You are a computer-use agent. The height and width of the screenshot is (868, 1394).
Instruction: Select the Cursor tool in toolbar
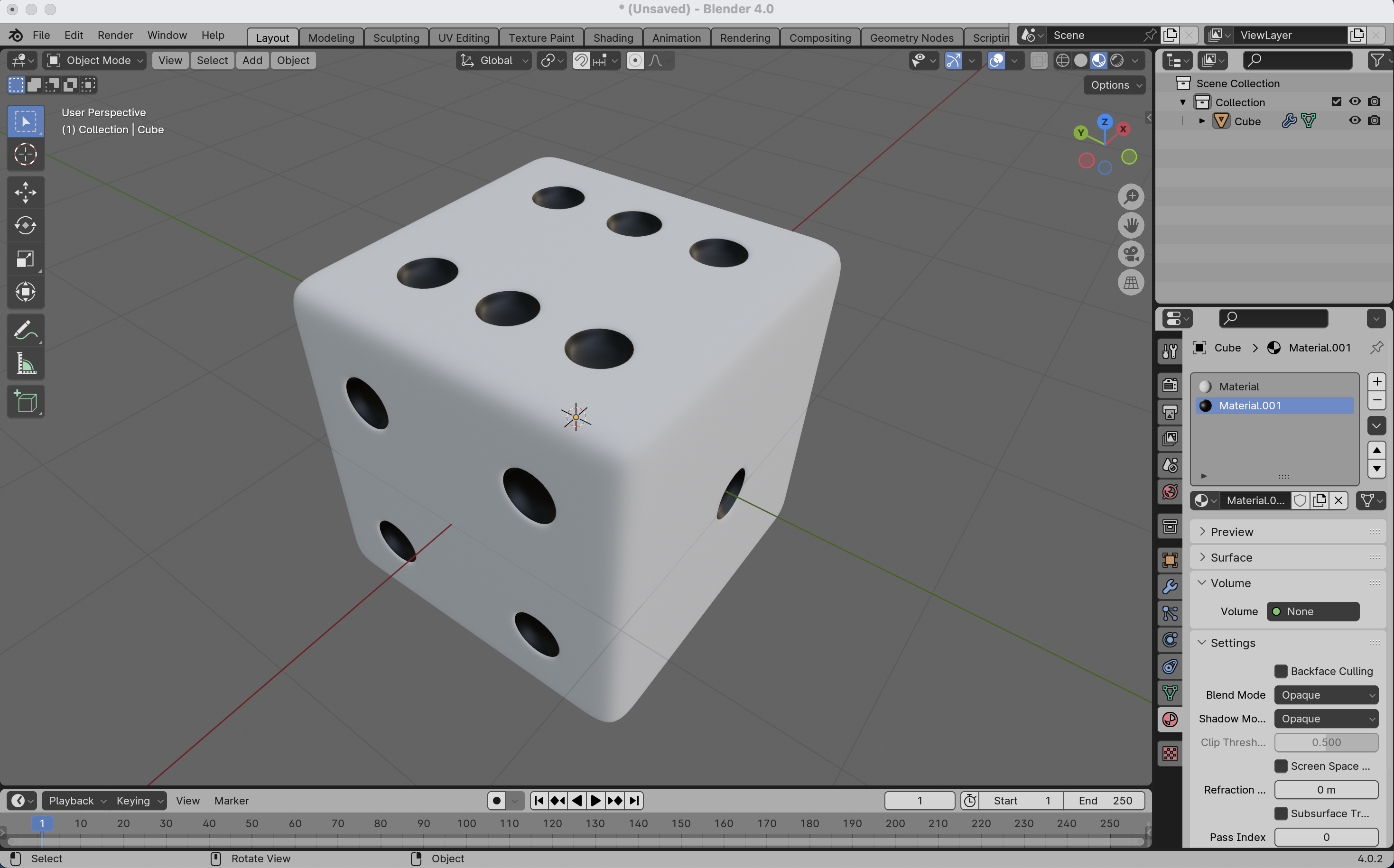[25, 155]
